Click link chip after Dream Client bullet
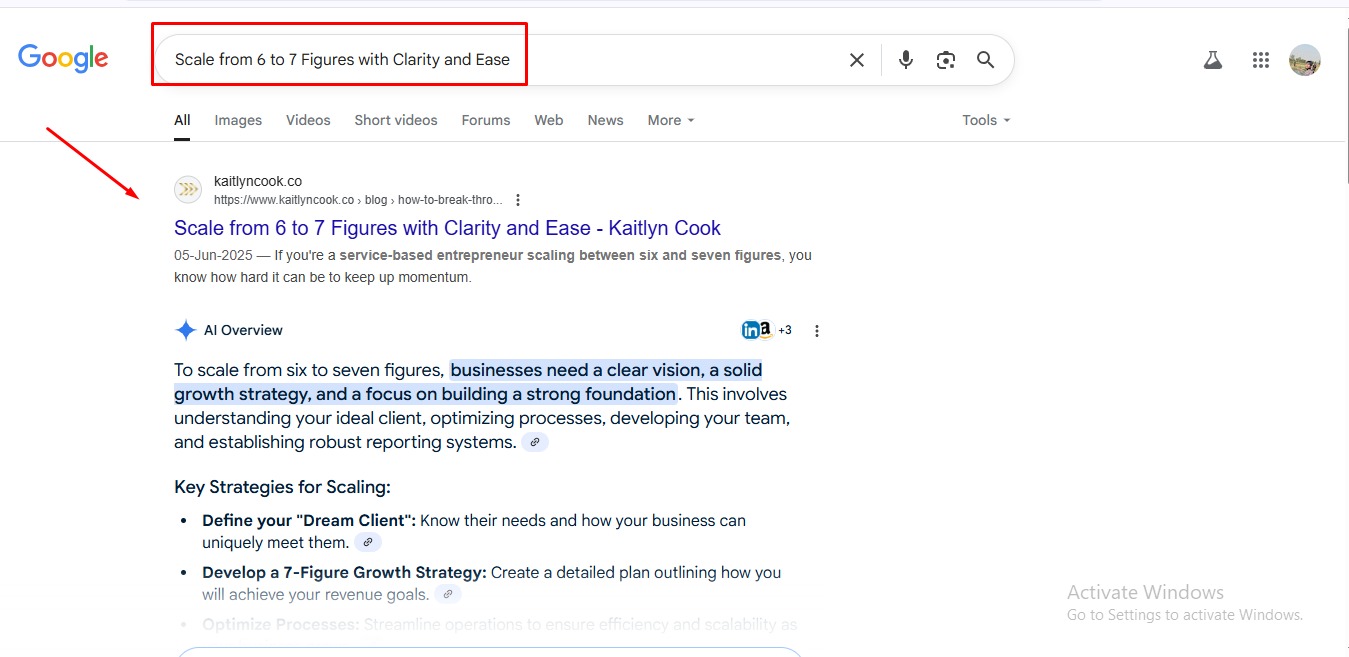 coord(368,543)
